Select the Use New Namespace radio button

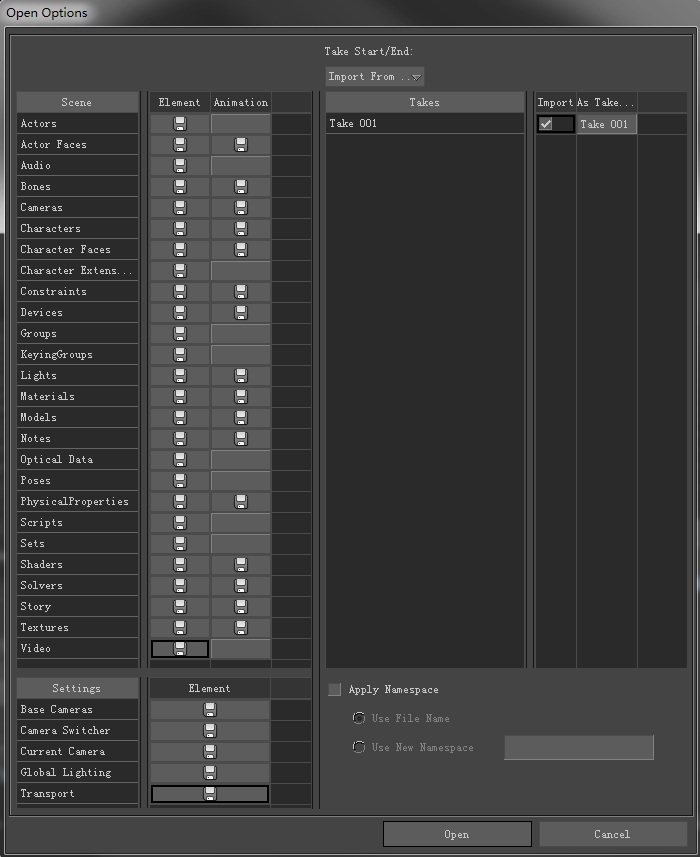click(359, 747)
